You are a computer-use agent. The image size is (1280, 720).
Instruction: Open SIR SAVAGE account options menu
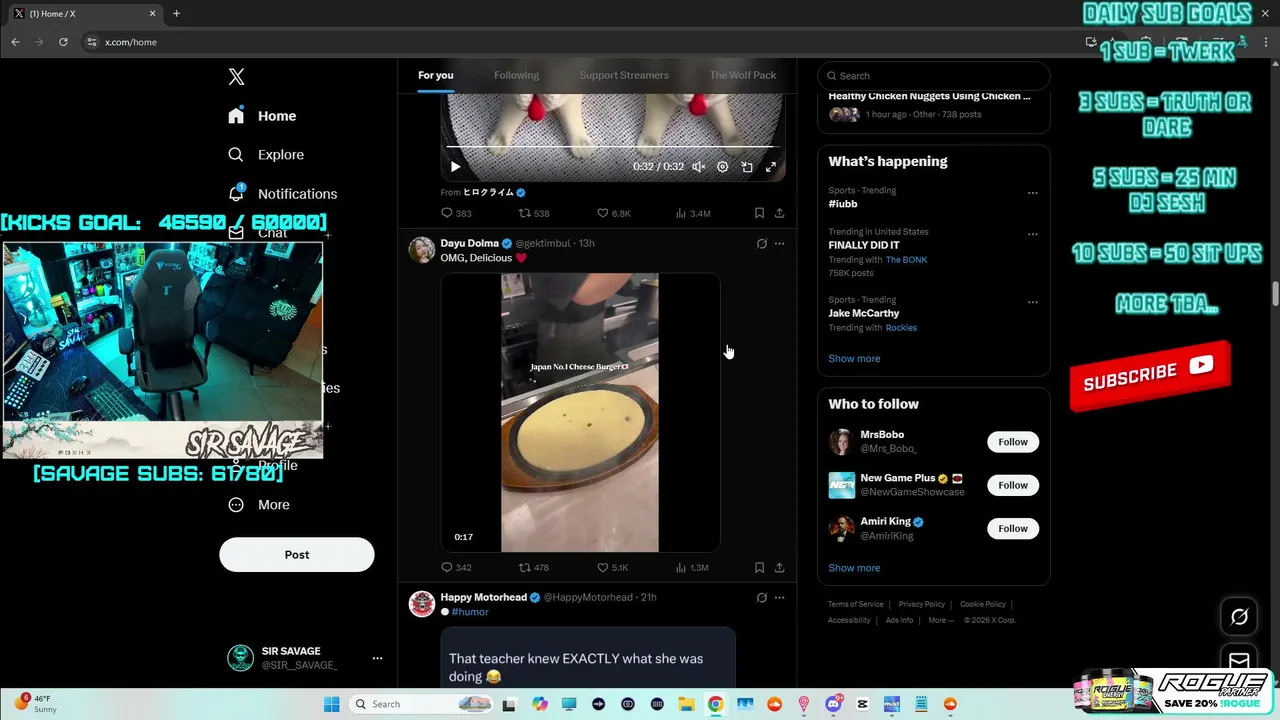click(377, 658)
